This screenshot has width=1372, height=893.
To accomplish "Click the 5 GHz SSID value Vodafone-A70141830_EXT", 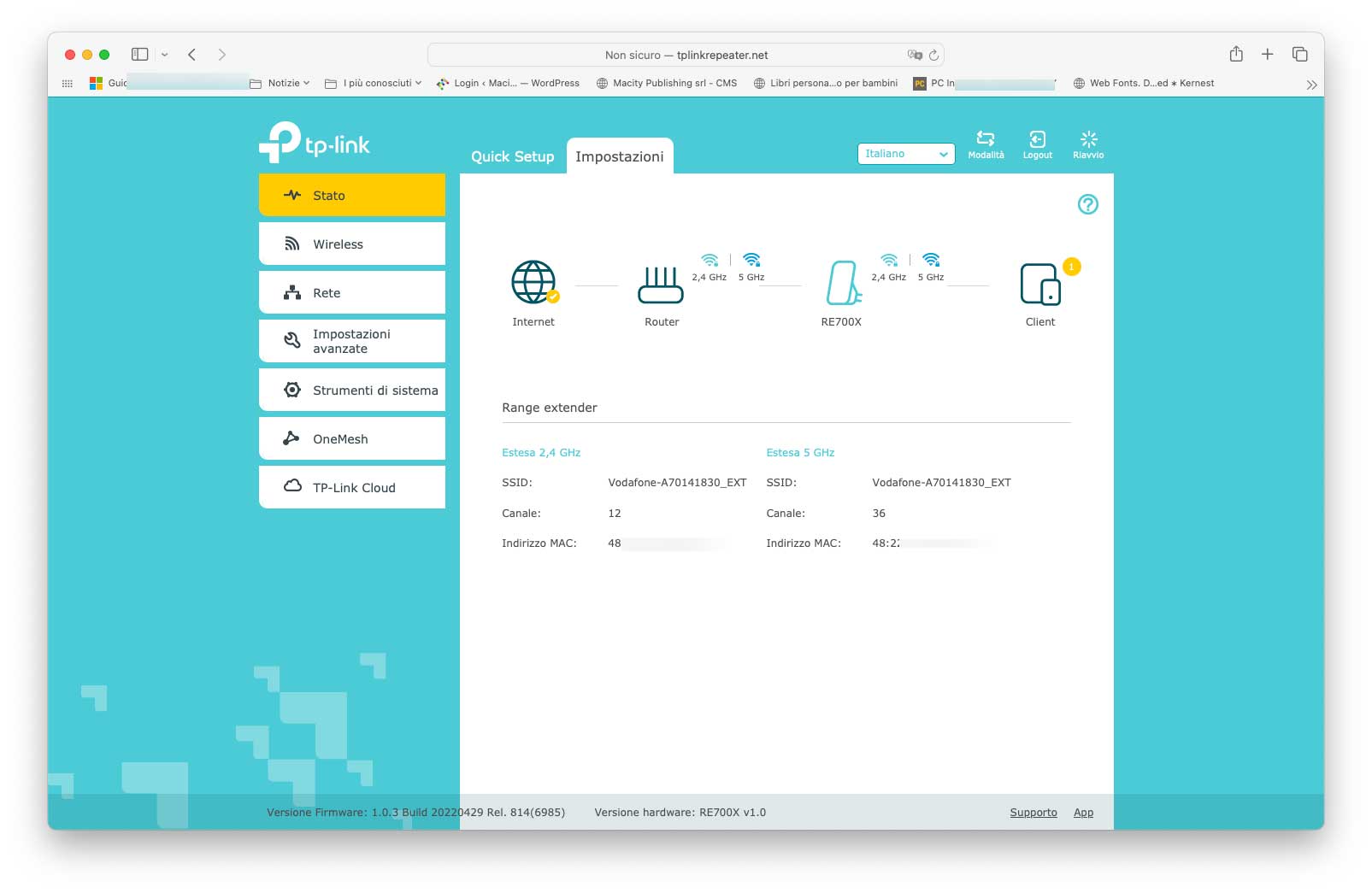I will (x=941, y=483).
